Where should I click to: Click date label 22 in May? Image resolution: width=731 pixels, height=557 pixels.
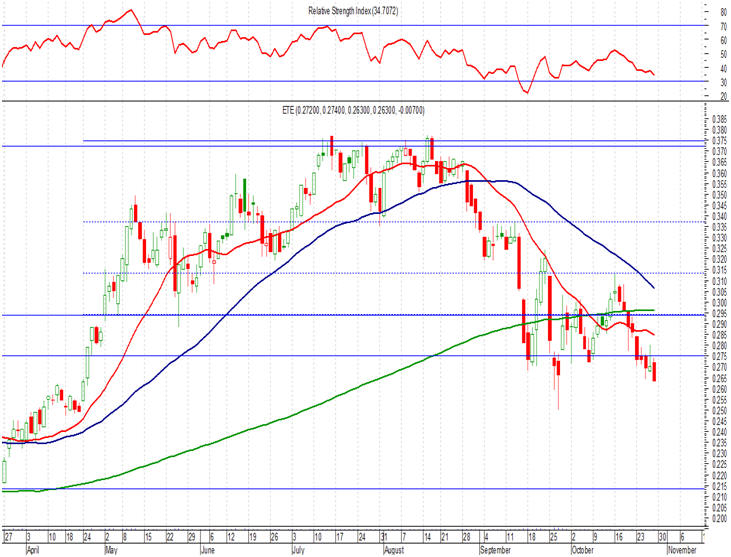[x=170, y=537]
